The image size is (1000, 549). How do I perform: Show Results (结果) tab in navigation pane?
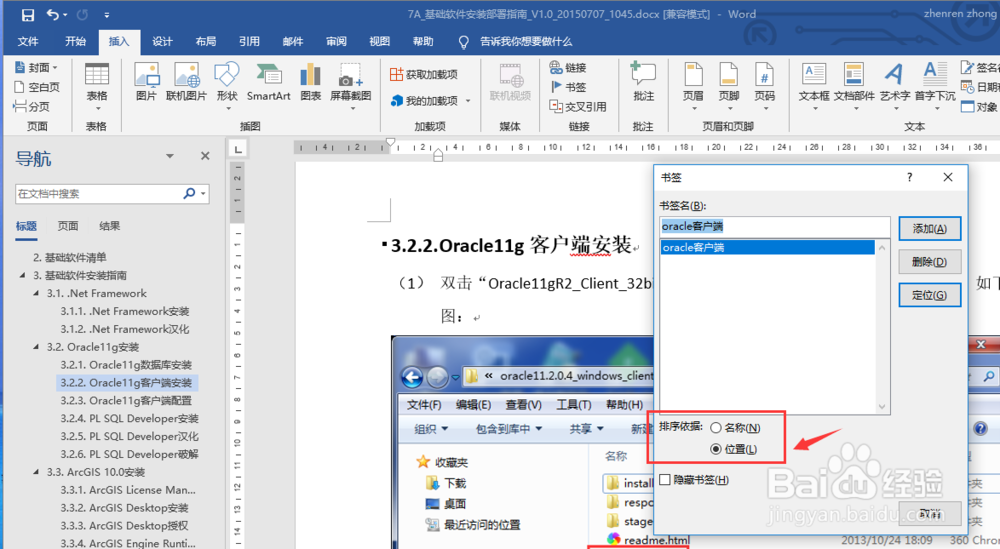pyautogui.click(x=110, y=226)
